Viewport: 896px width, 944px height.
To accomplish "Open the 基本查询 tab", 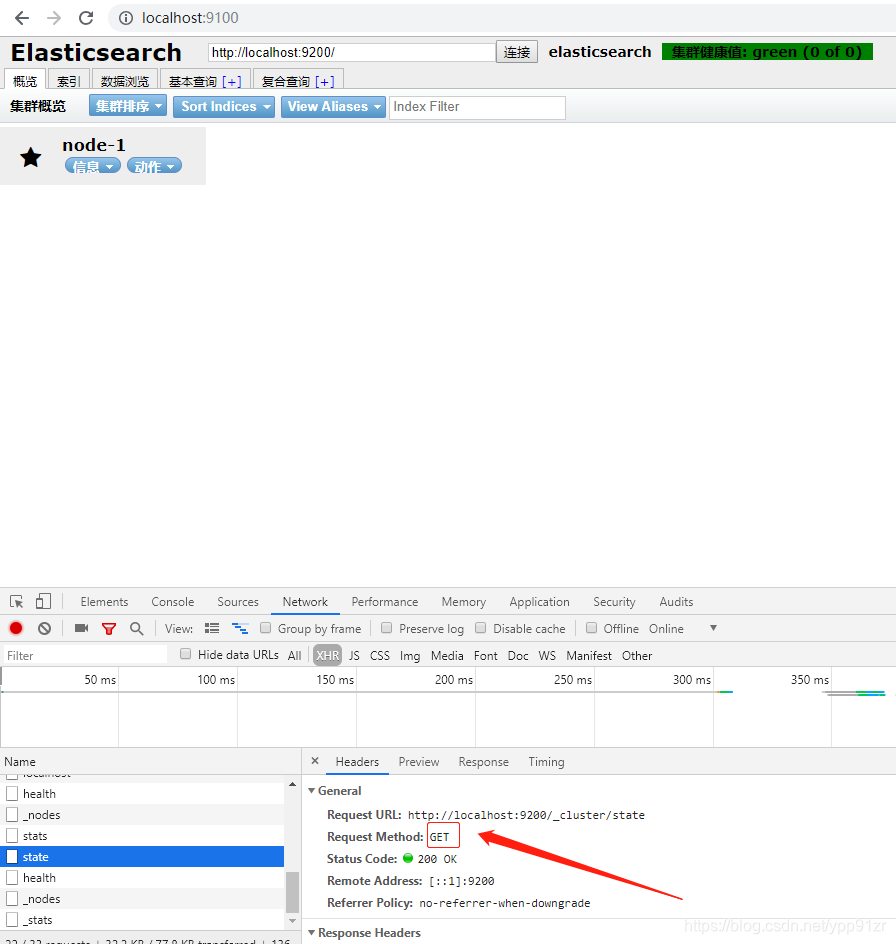I will point(193,81).
